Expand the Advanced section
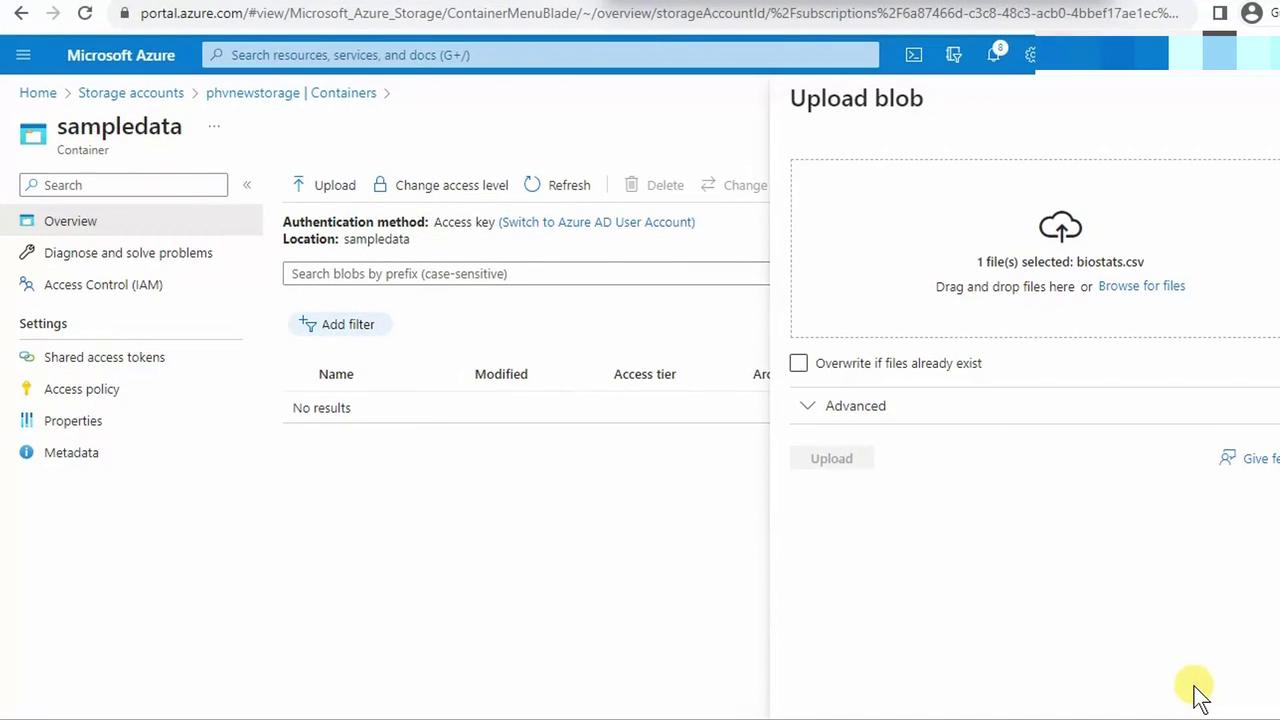The height and width of the screenshot is (720, 1280). tap(844, 406)
